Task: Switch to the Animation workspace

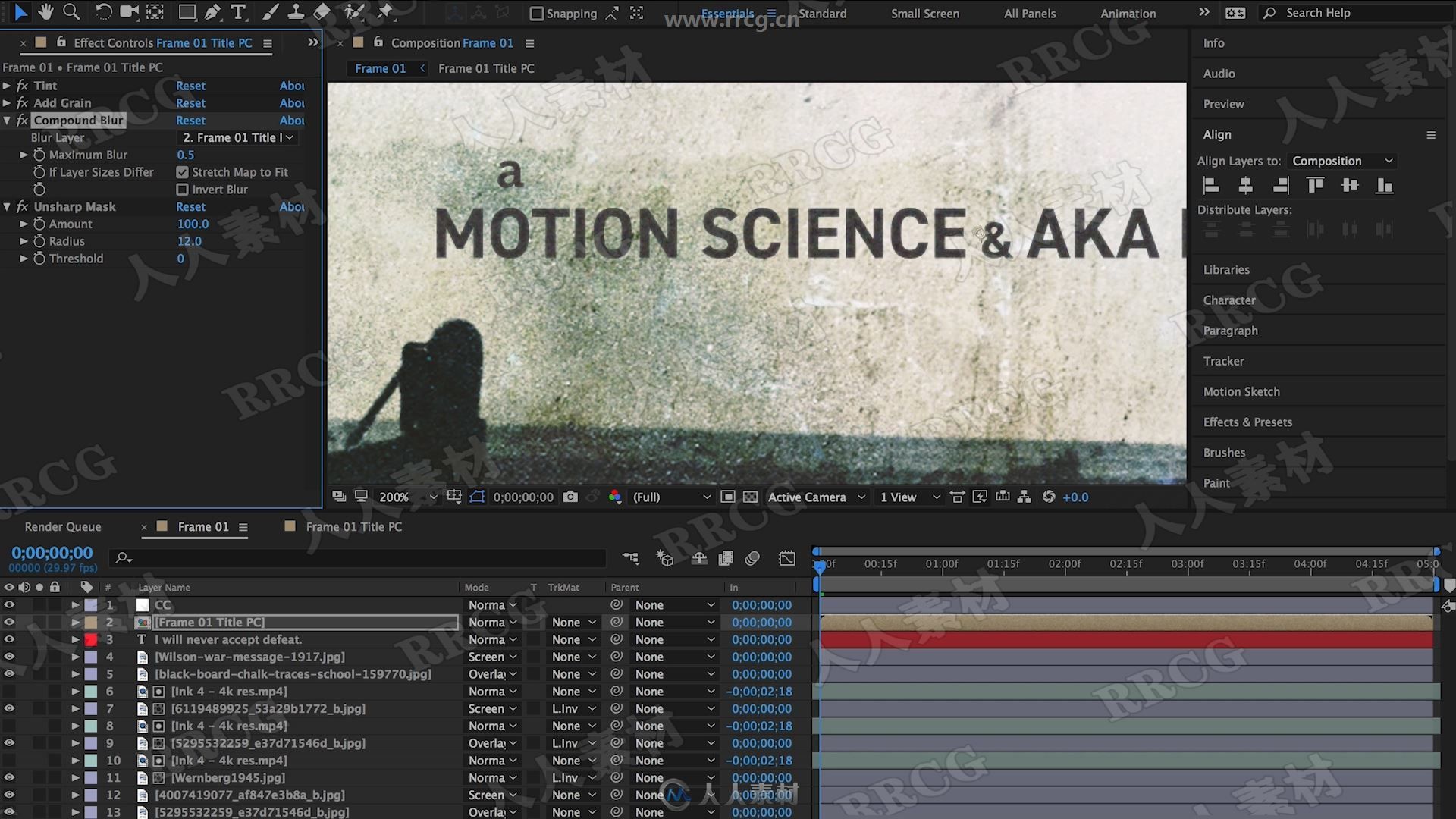Action: [1128, 13]
